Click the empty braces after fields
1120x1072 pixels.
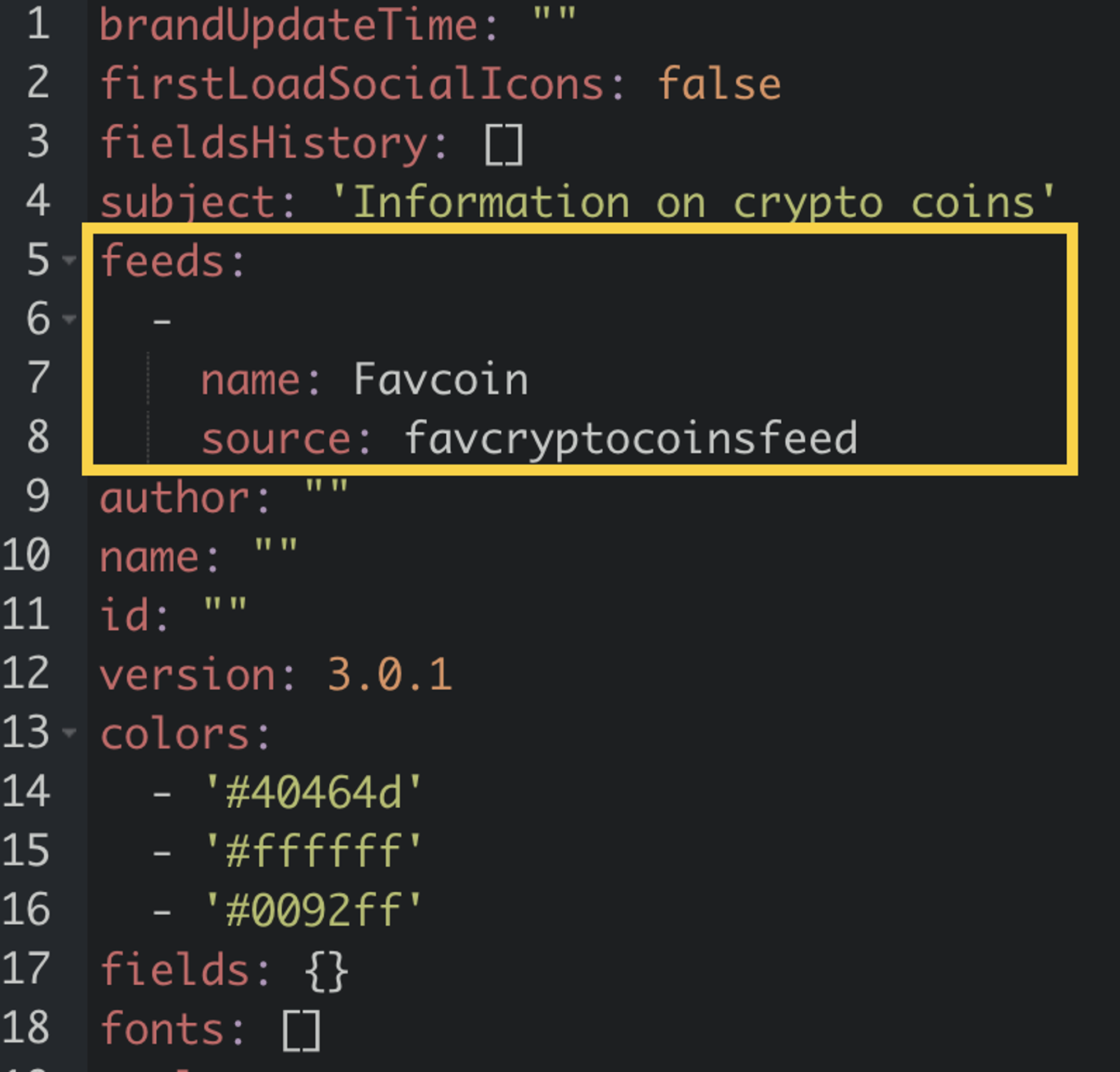(326, 970)
